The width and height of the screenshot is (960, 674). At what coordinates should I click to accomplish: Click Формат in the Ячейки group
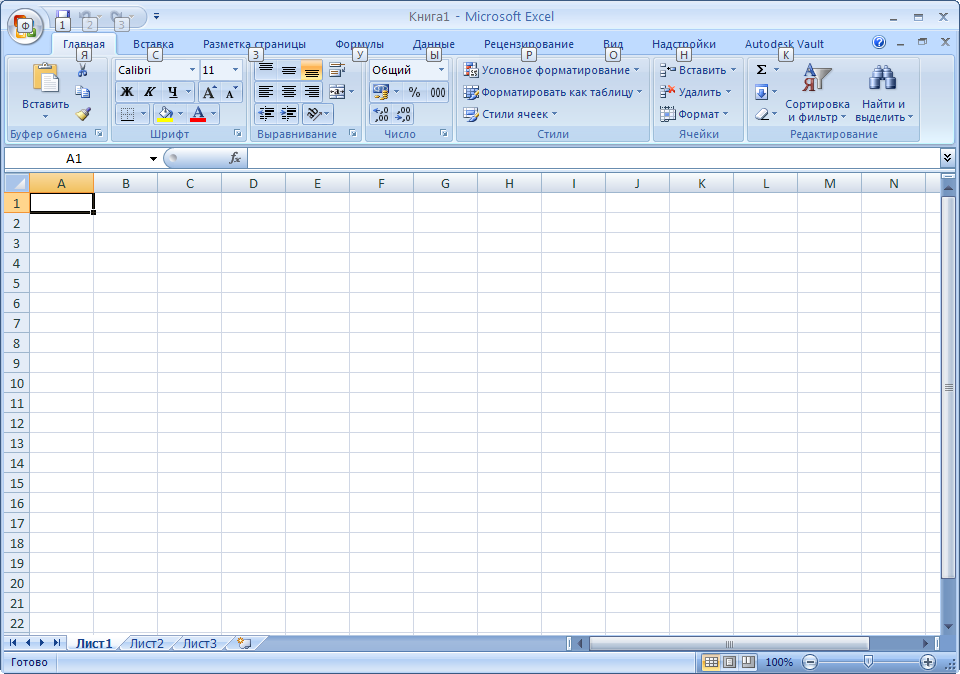click(694, 114)
